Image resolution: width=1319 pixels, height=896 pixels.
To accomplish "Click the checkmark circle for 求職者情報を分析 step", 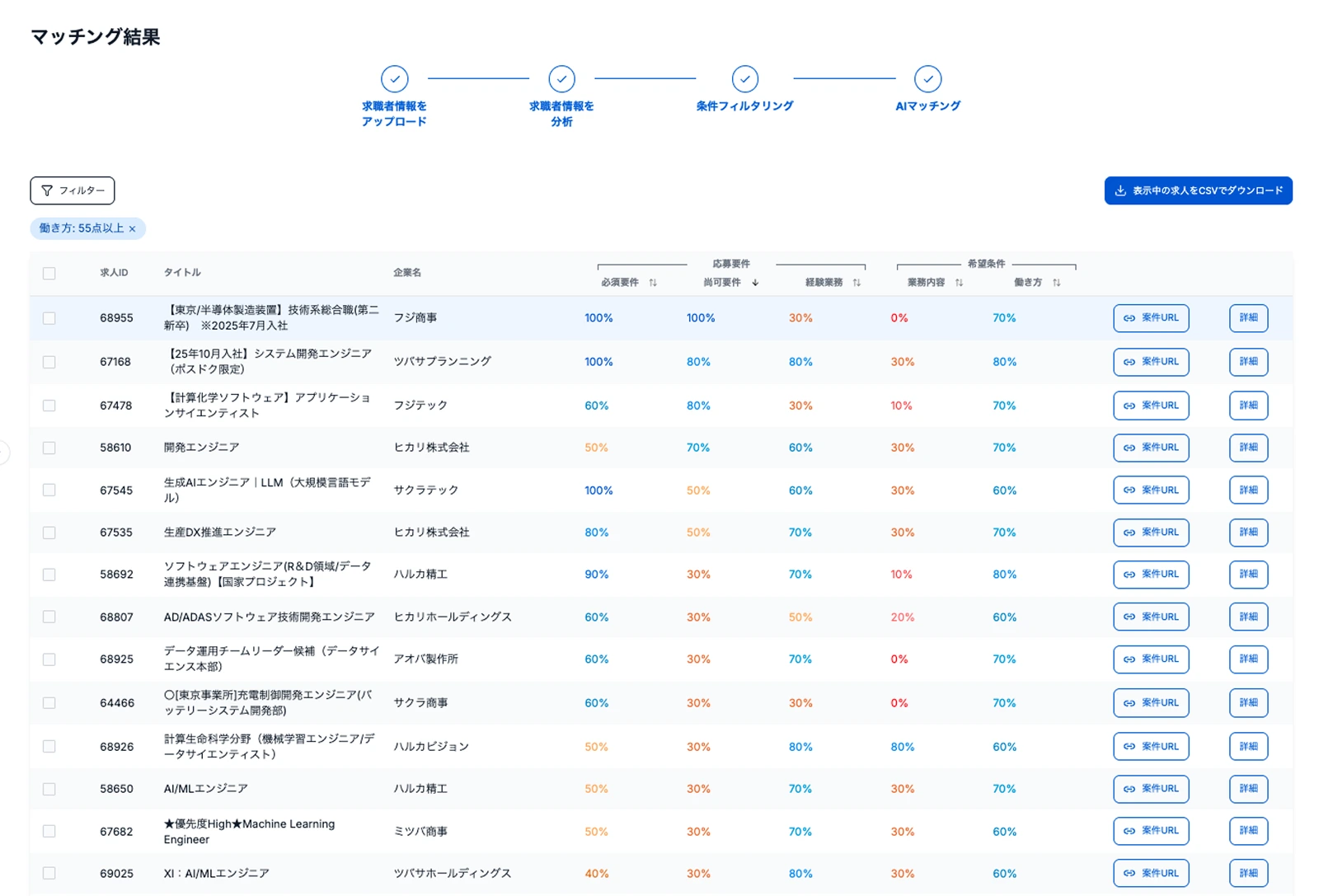I will click(x=562, y=79).
